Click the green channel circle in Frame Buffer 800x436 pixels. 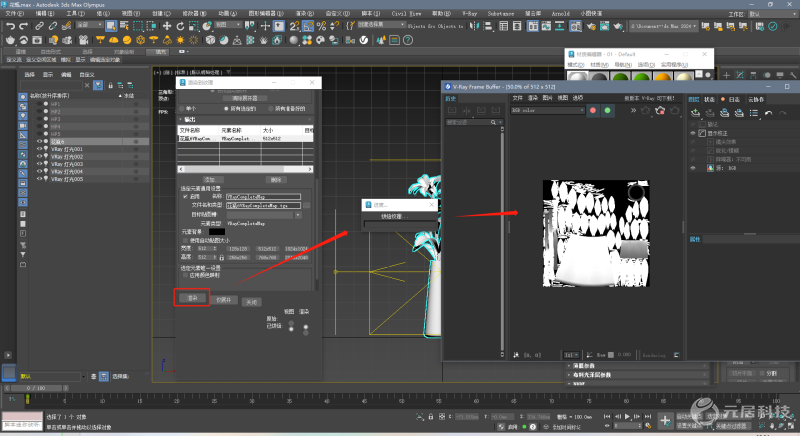point(607,110)
